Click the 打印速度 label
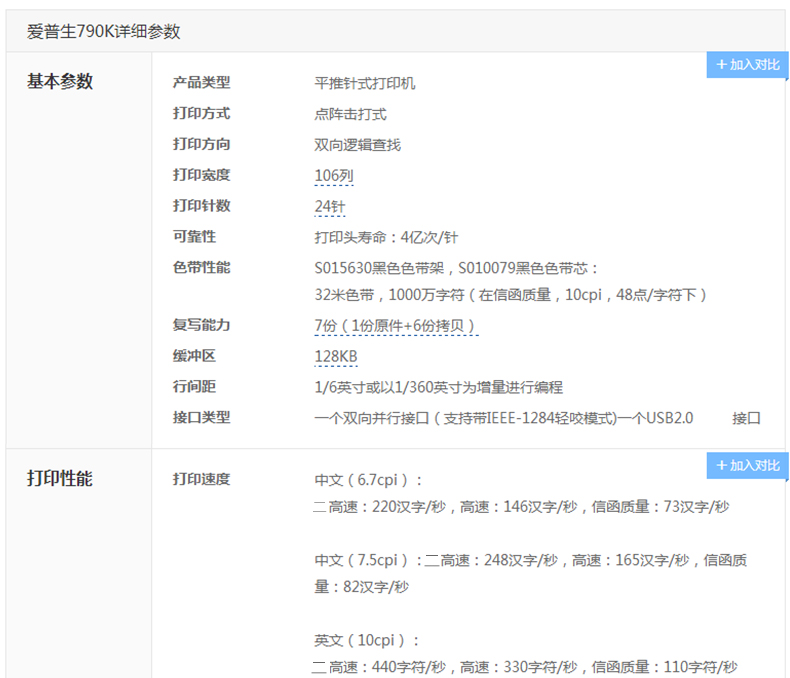 (x=201, y=479)
